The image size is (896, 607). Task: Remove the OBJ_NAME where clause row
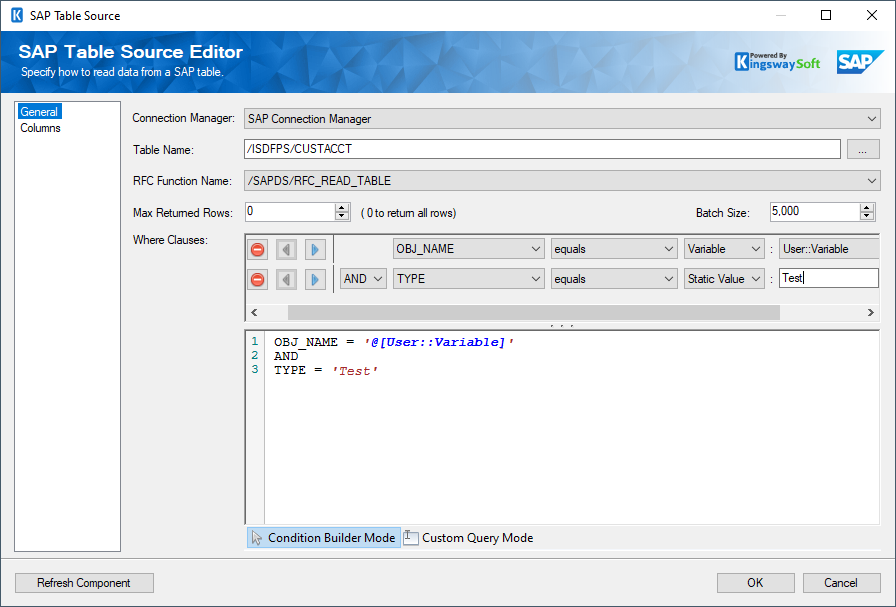pos(258,250)
